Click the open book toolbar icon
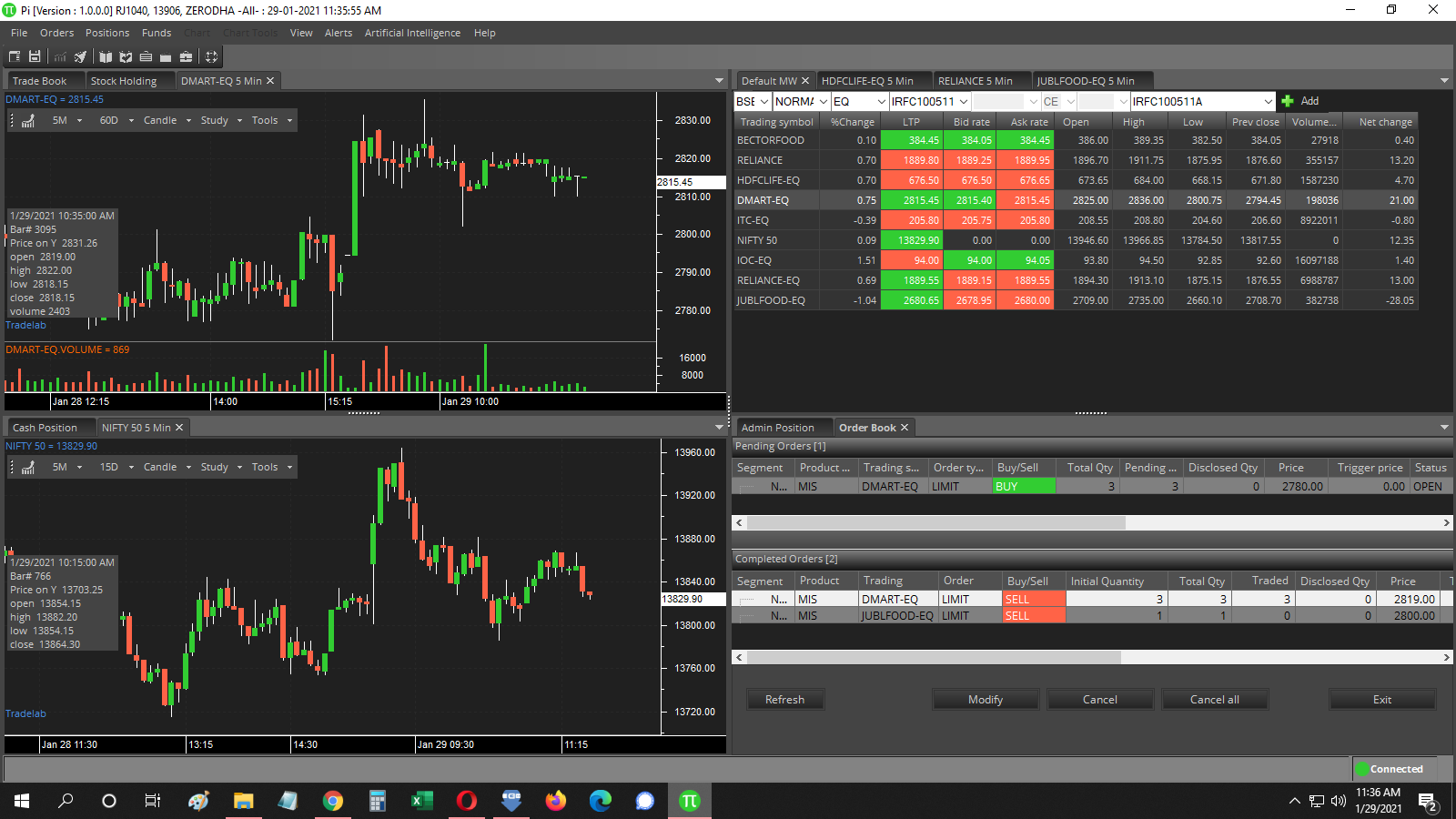This screenshot has height=819, width=1456. [106, 56]
